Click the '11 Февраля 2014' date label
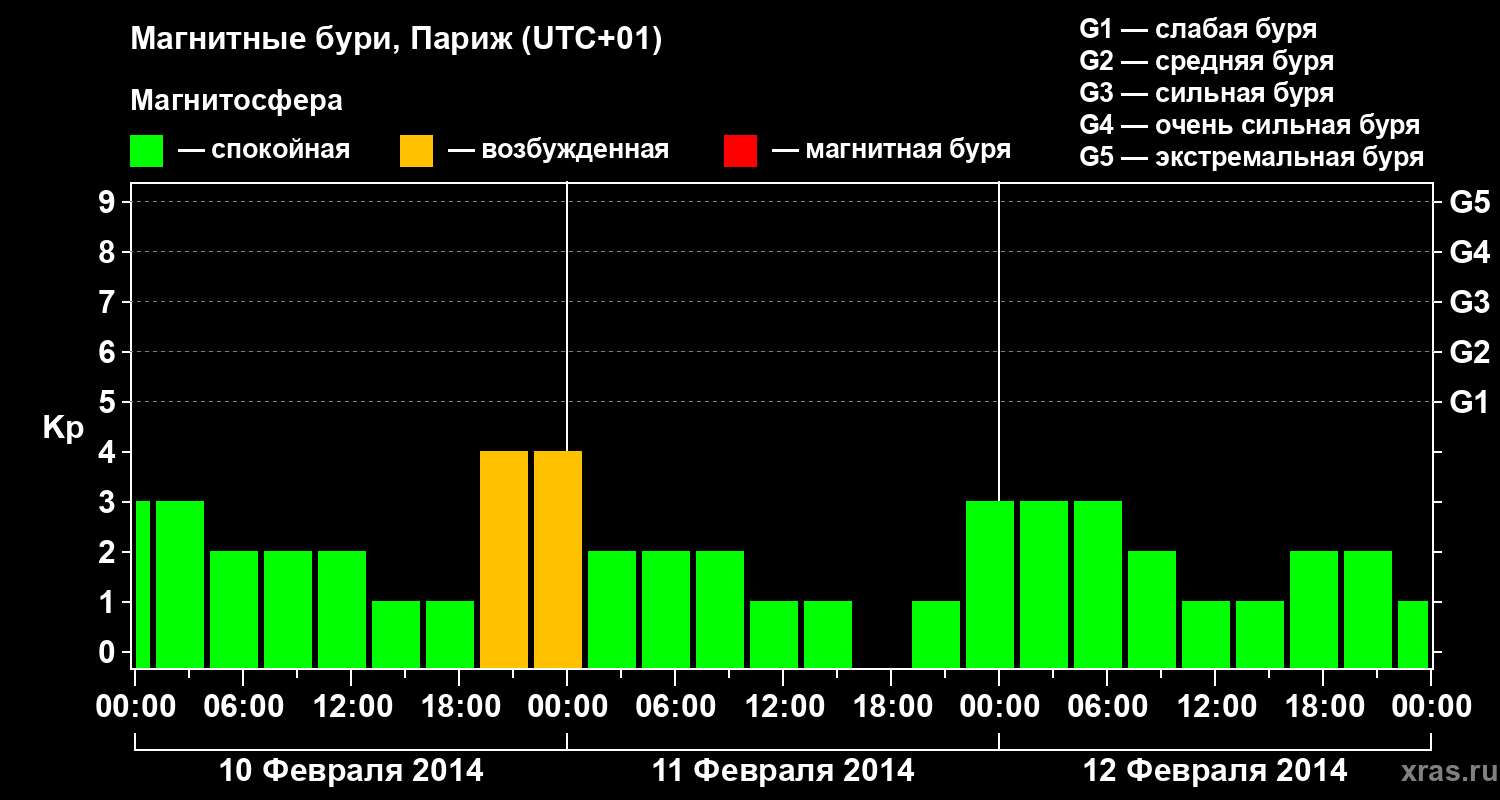1500x800 pixels. [783, 771]
